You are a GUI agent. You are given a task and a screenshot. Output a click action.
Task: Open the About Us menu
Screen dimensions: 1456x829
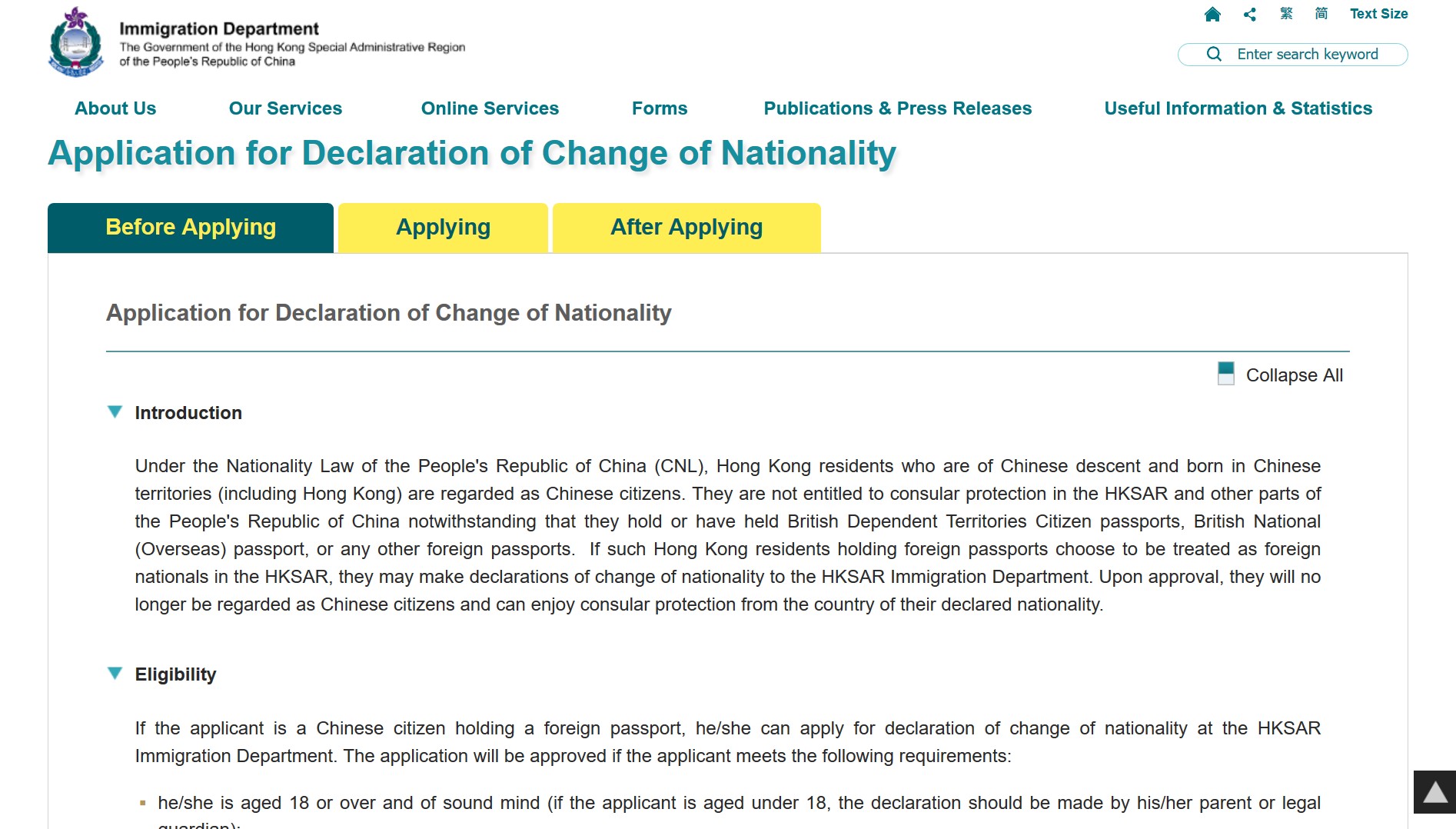coord(115,108)
